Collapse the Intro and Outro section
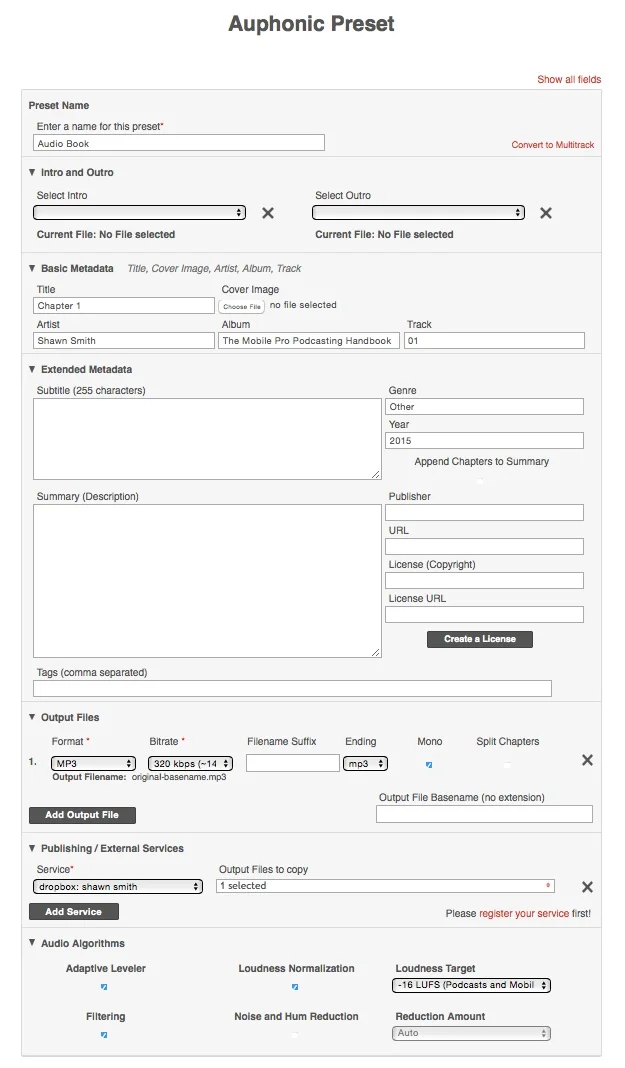 pos(32,172)
